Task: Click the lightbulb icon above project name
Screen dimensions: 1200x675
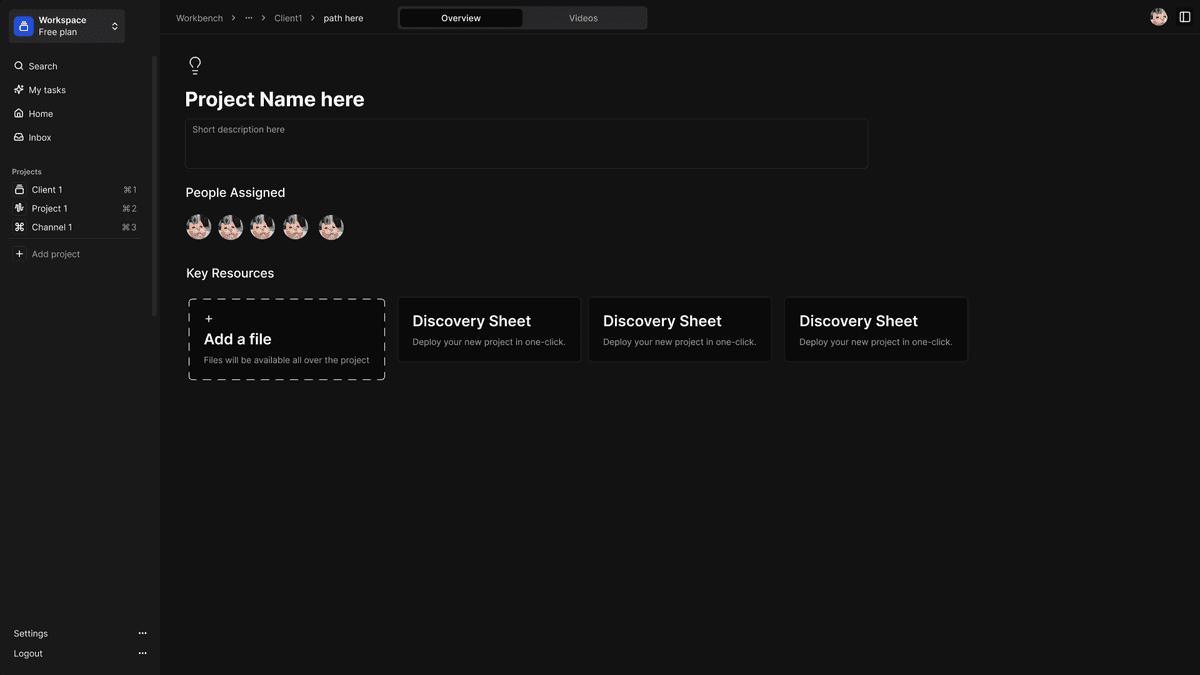Action: [x=195, y=66]
